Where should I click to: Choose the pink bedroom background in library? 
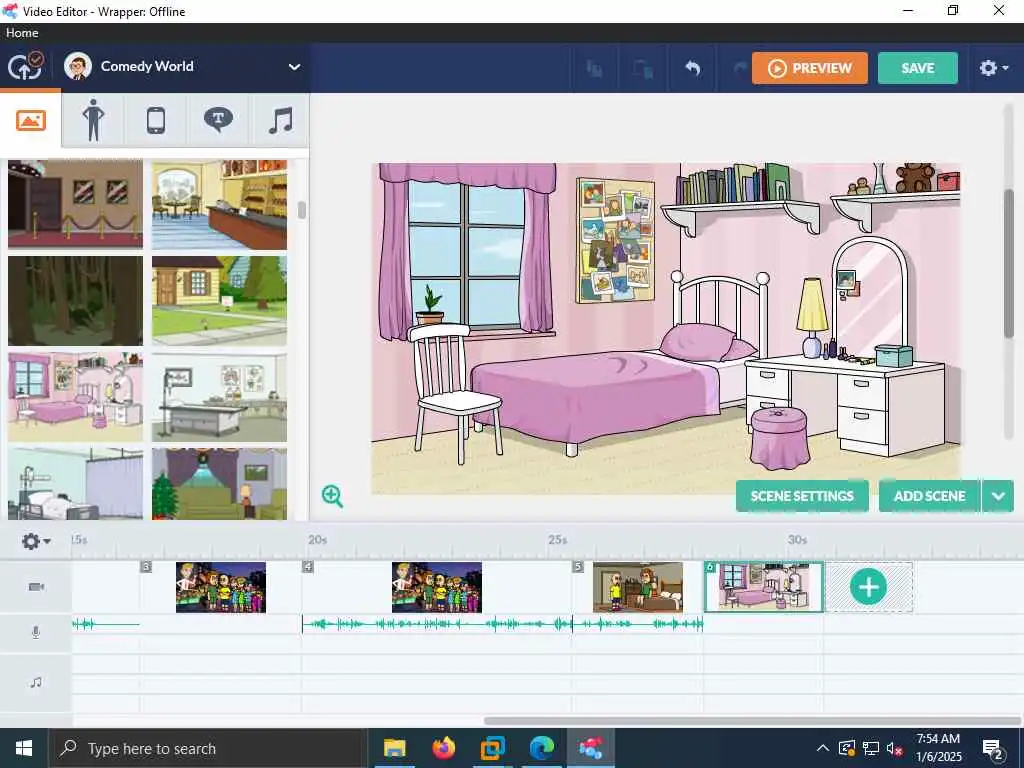click(x=75, y=397)
